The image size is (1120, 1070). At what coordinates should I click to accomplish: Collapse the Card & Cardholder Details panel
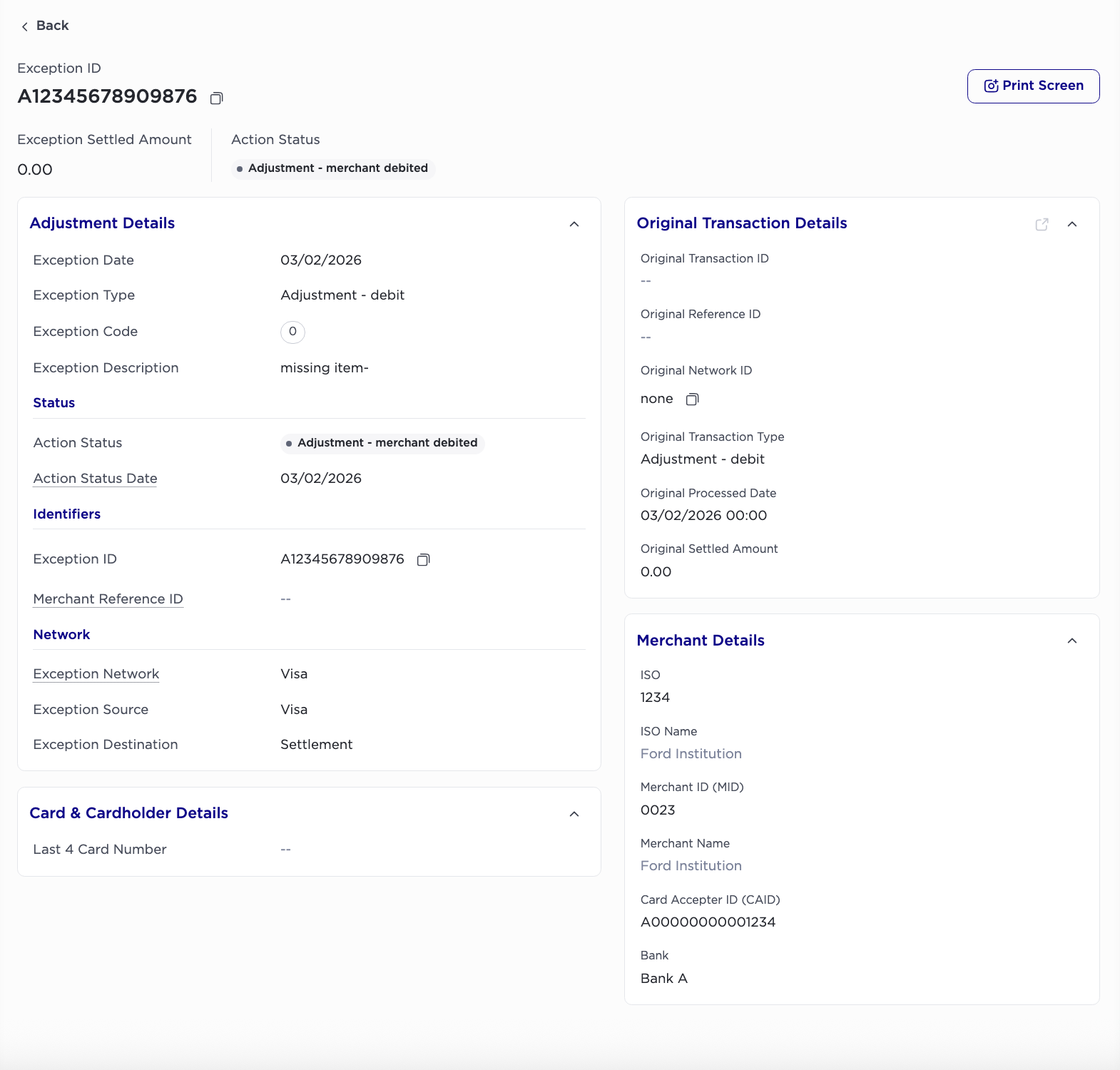click(574, 815)
